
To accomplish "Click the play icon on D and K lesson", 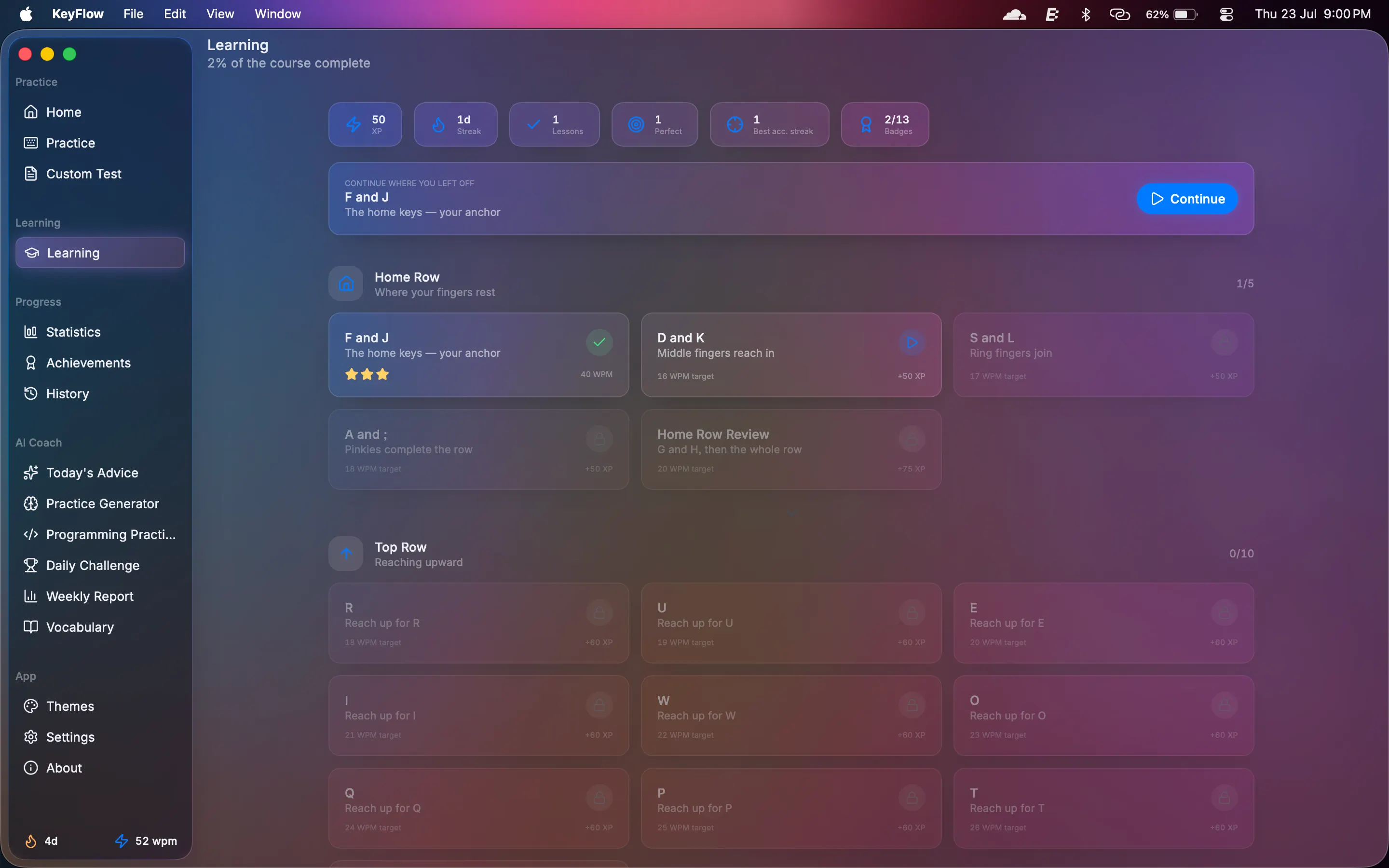I will point(912,343).
